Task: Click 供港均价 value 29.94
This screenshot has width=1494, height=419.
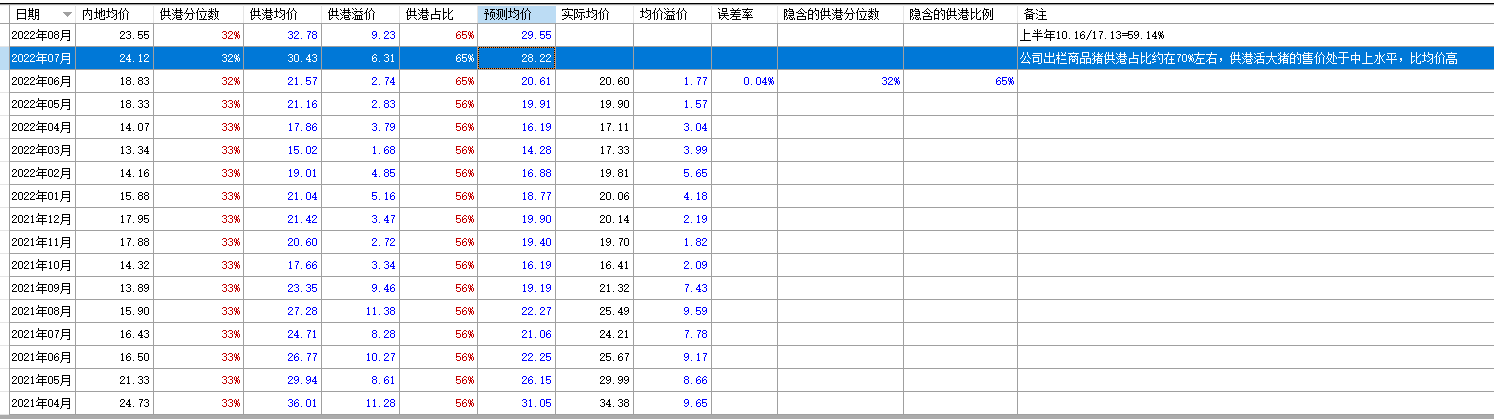Action: [283, 380]
